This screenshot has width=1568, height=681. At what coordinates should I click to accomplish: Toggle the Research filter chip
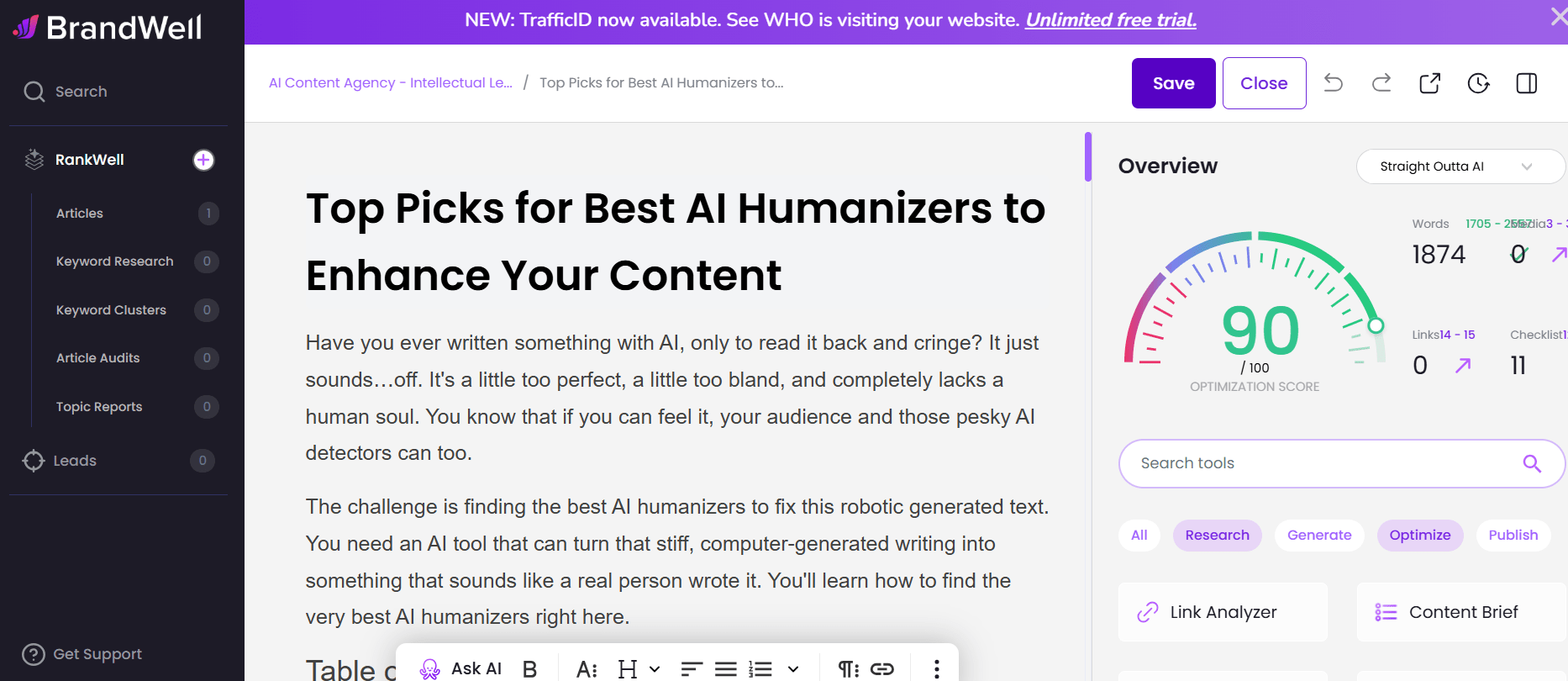click(1217, 536)
